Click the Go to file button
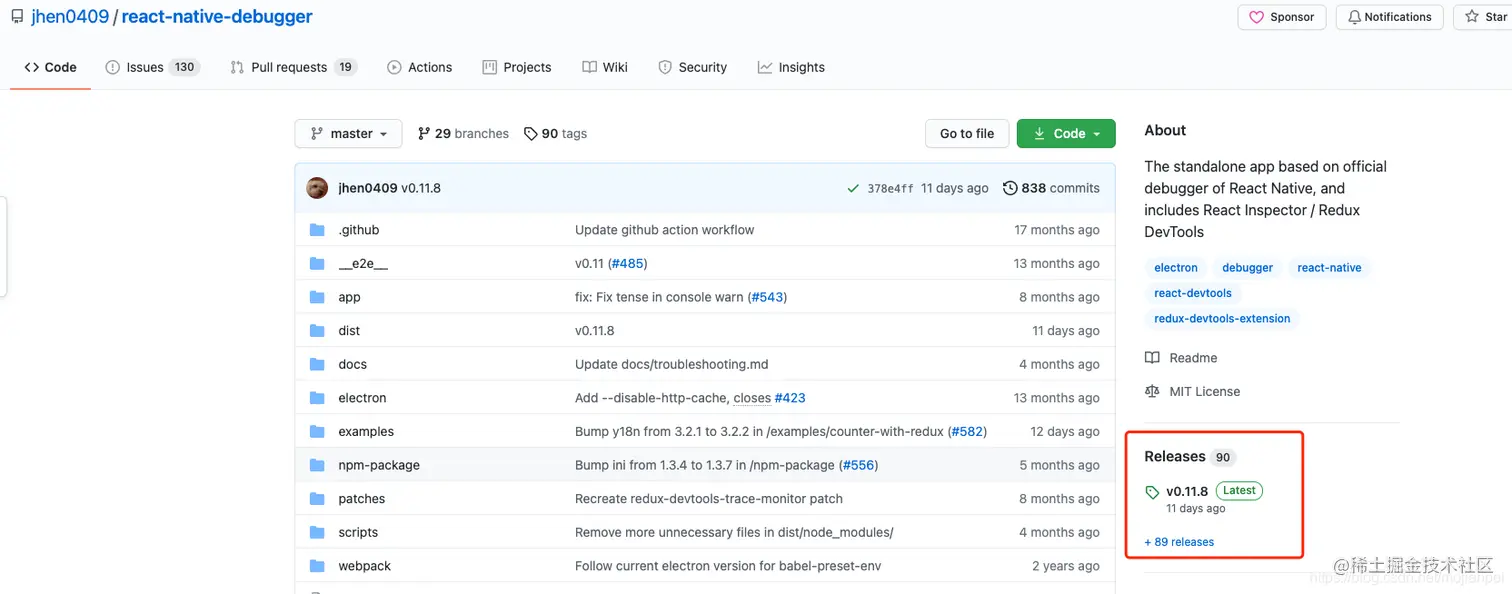The image size is (1512, 594). pyautogui.click(x=967, y=134)
